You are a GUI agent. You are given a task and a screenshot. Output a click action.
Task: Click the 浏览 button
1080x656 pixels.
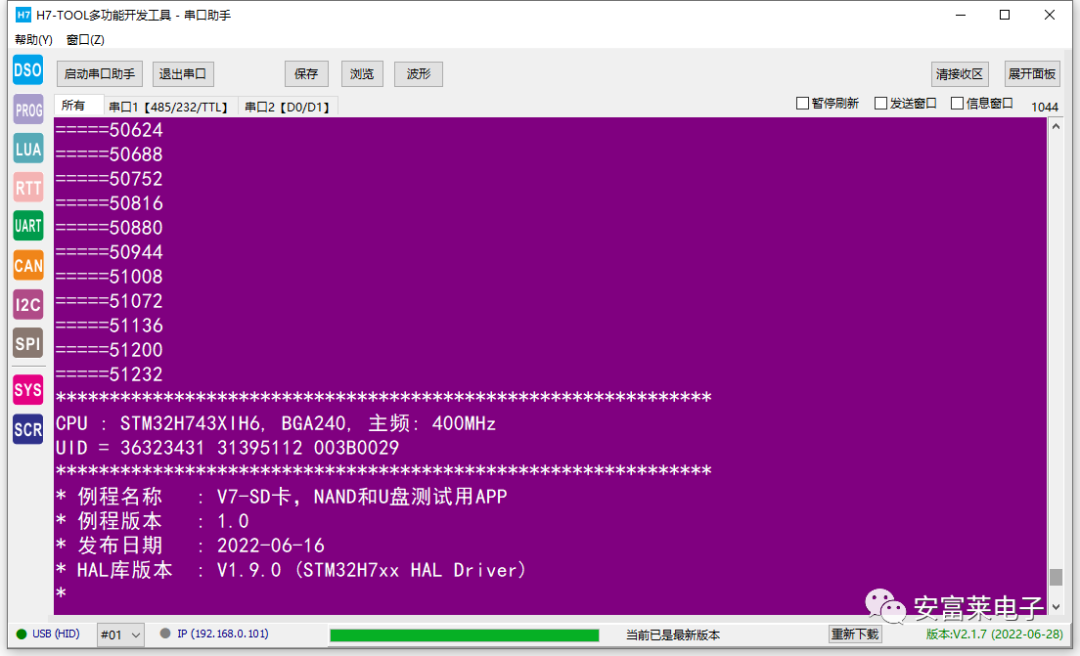362,74
